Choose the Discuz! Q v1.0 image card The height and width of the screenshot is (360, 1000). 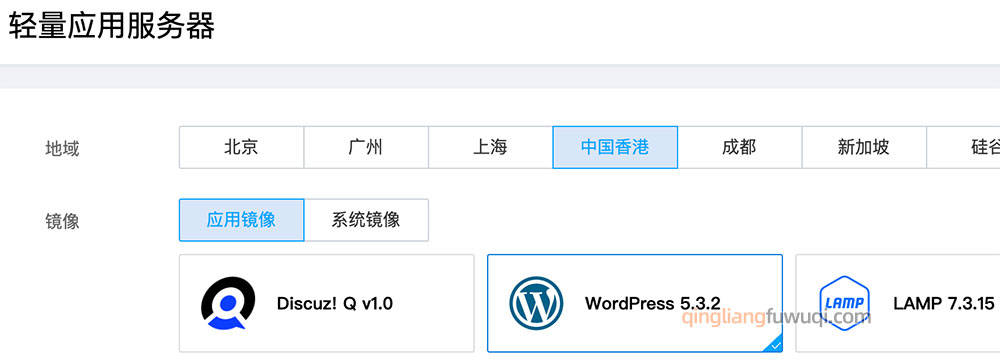click(x=327, y=303)
